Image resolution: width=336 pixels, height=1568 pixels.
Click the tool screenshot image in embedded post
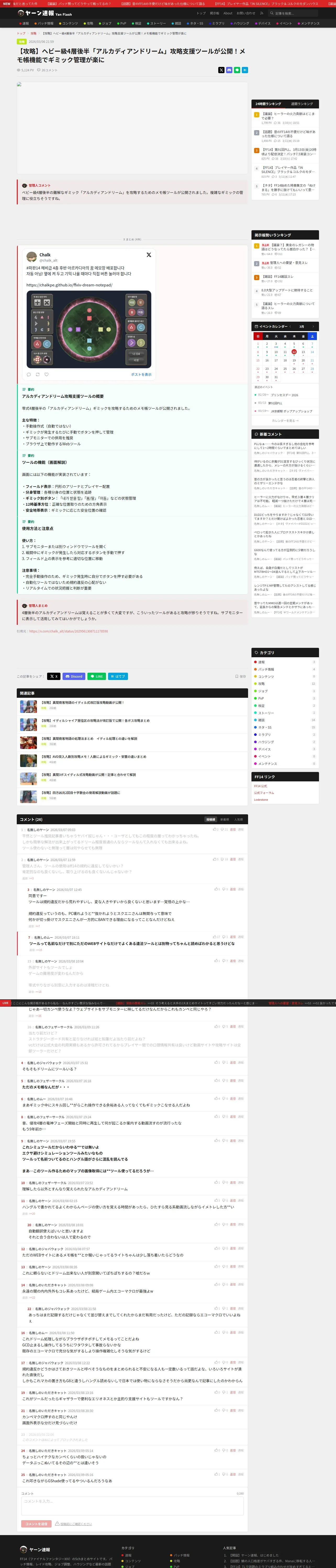[89, 329]
